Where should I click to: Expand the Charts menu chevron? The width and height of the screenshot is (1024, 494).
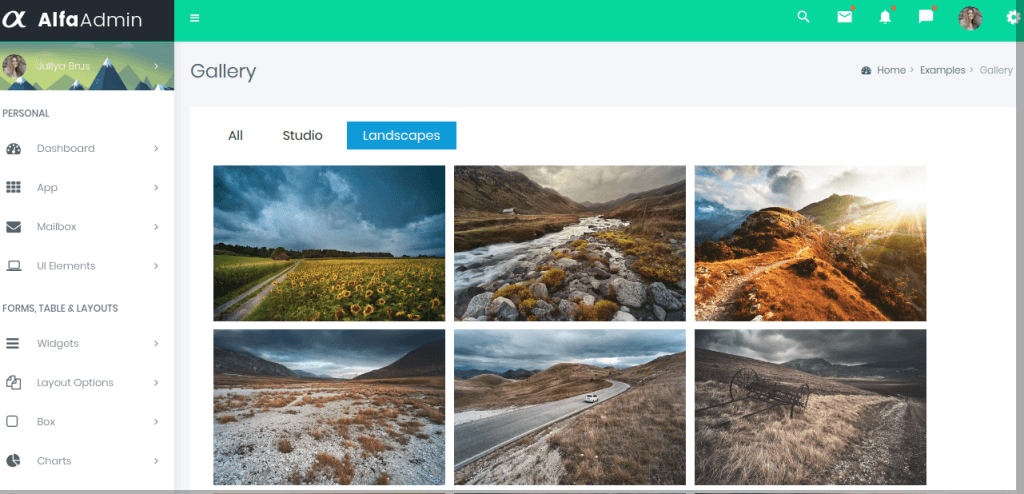coord(156,461)
